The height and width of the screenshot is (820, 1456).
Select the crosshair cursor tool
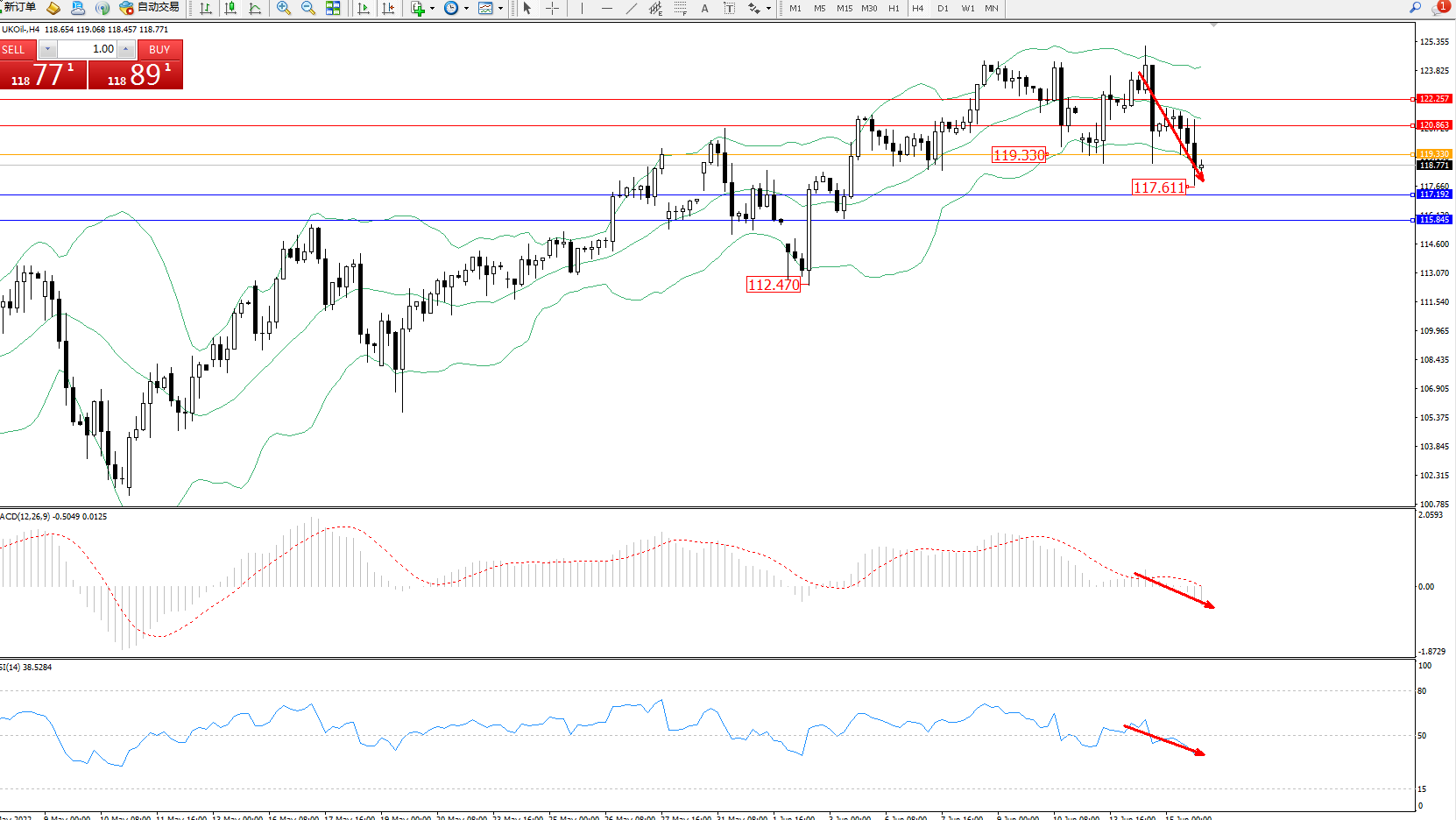(x=553, y=8)
